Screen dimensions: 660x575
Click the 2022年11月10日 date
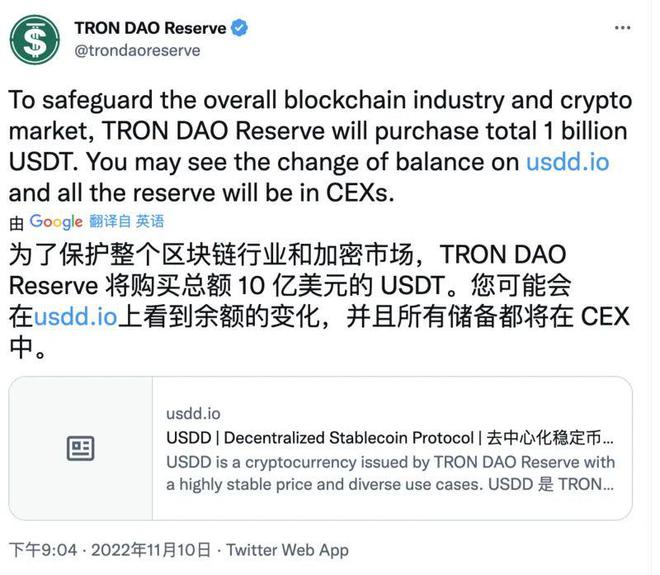(149, 550)
